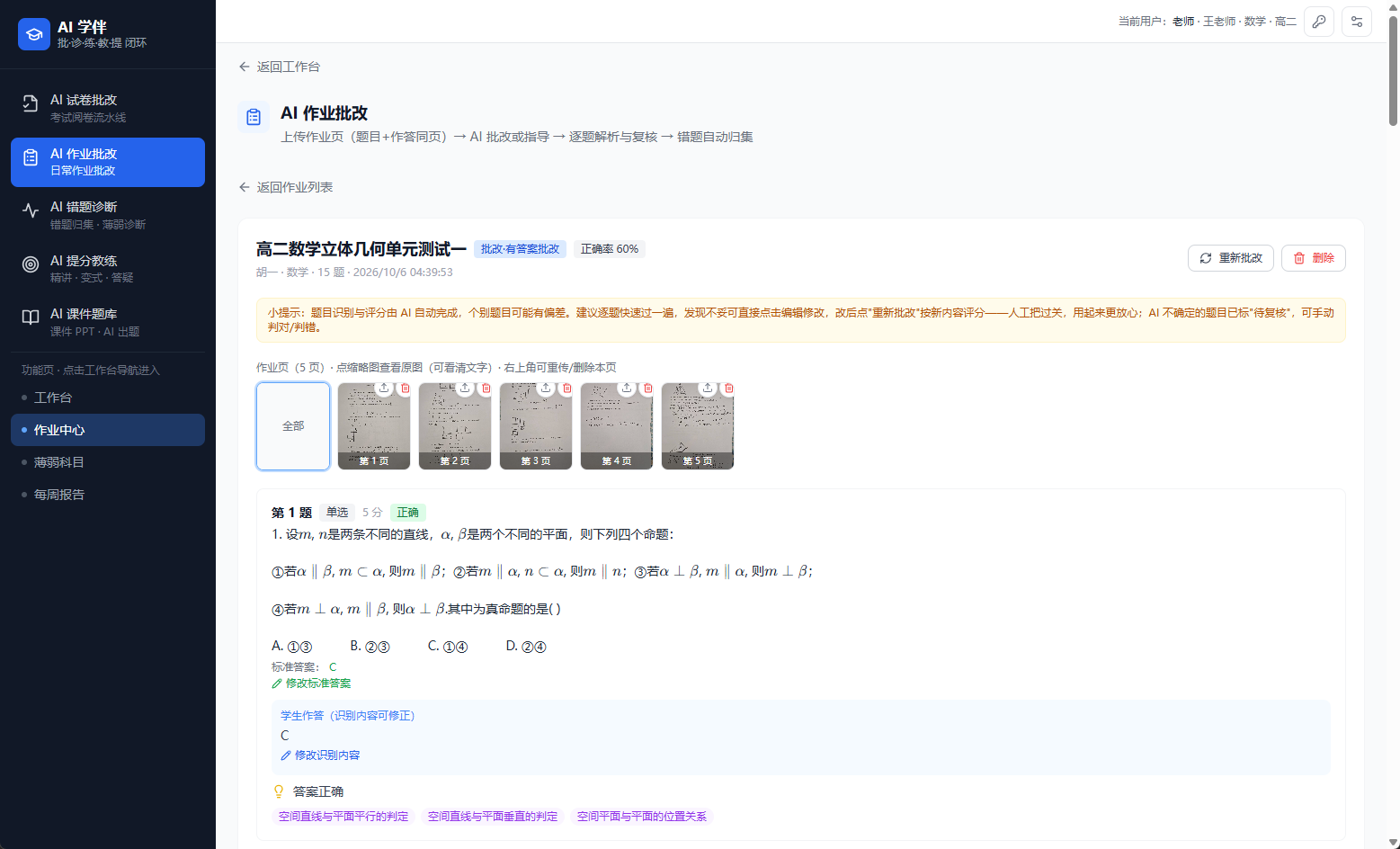Click the re-upload icon on the 第 2 页 thumbnail
Image resolution: width=1400 pixels, height=849 pixels.
point(465,388)
